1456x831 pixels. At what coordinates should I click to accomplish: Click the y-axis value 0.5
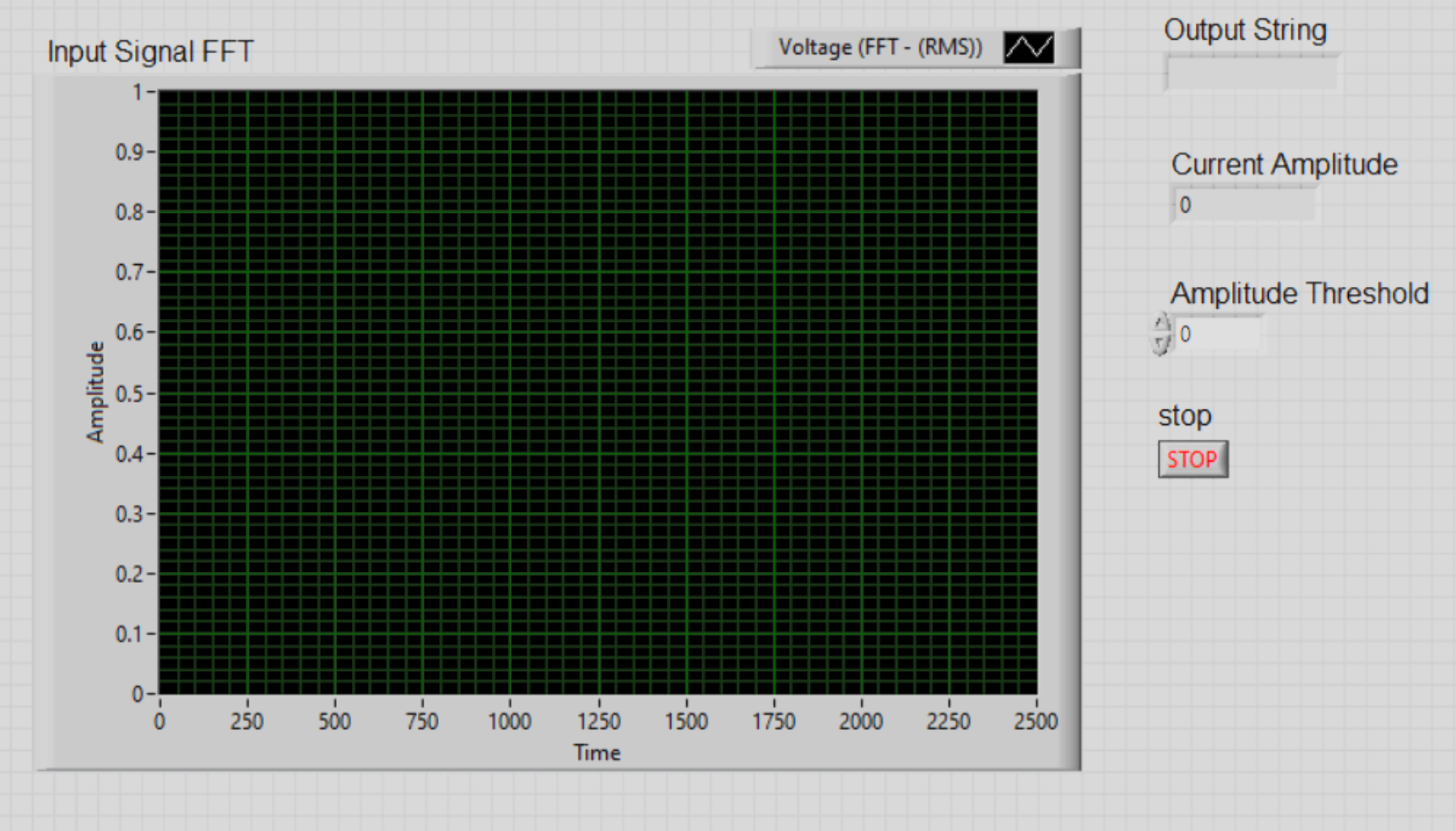(130, 394)
